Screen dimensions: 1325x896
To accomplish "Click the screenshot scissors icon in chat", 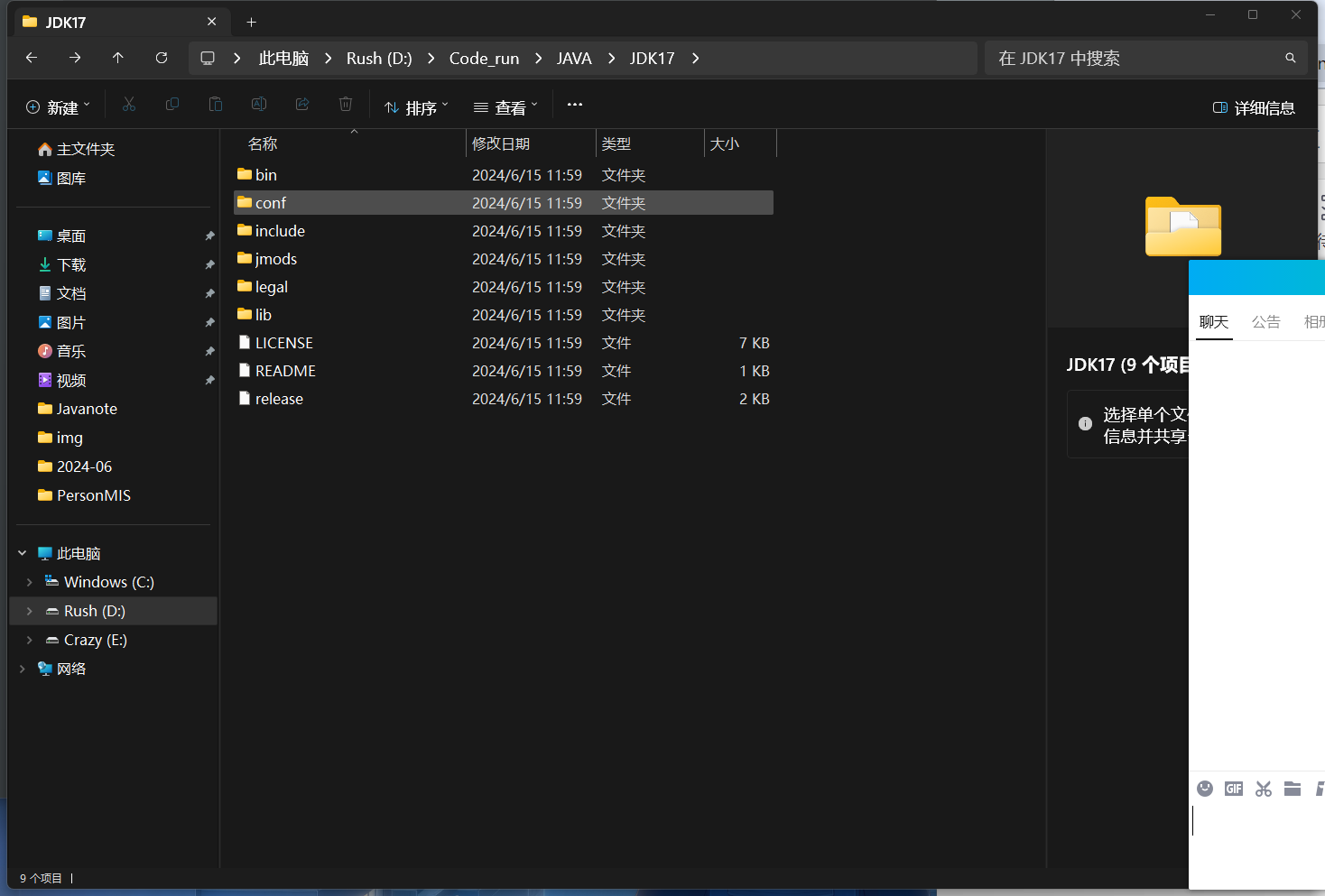I will click(1264, 789).
